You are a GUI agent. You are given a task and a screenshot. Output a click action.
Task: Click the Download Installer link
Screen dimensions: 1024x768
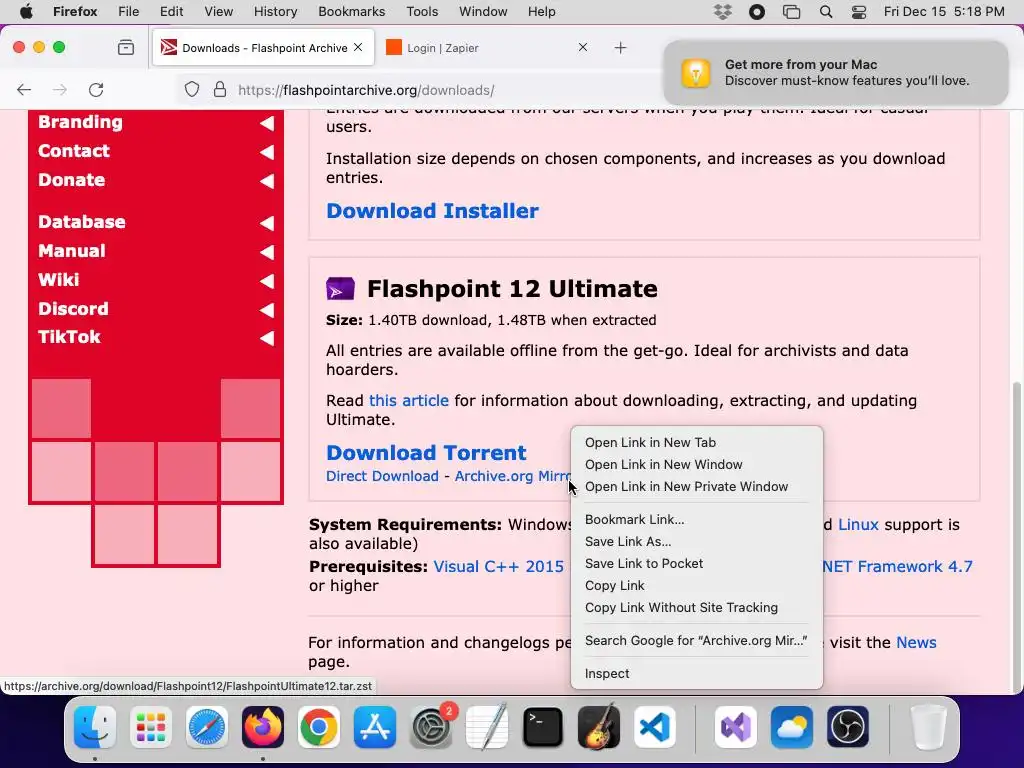[x=432, y=211]
